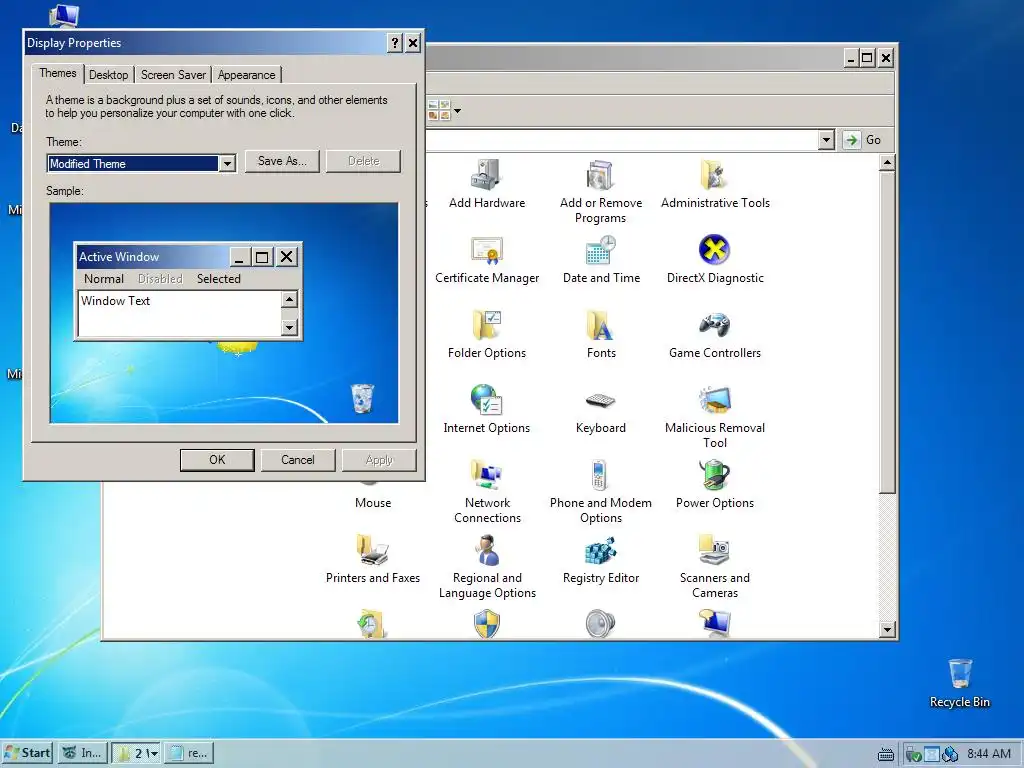Open the Fonts folder icon

click(x=600, y=325)
